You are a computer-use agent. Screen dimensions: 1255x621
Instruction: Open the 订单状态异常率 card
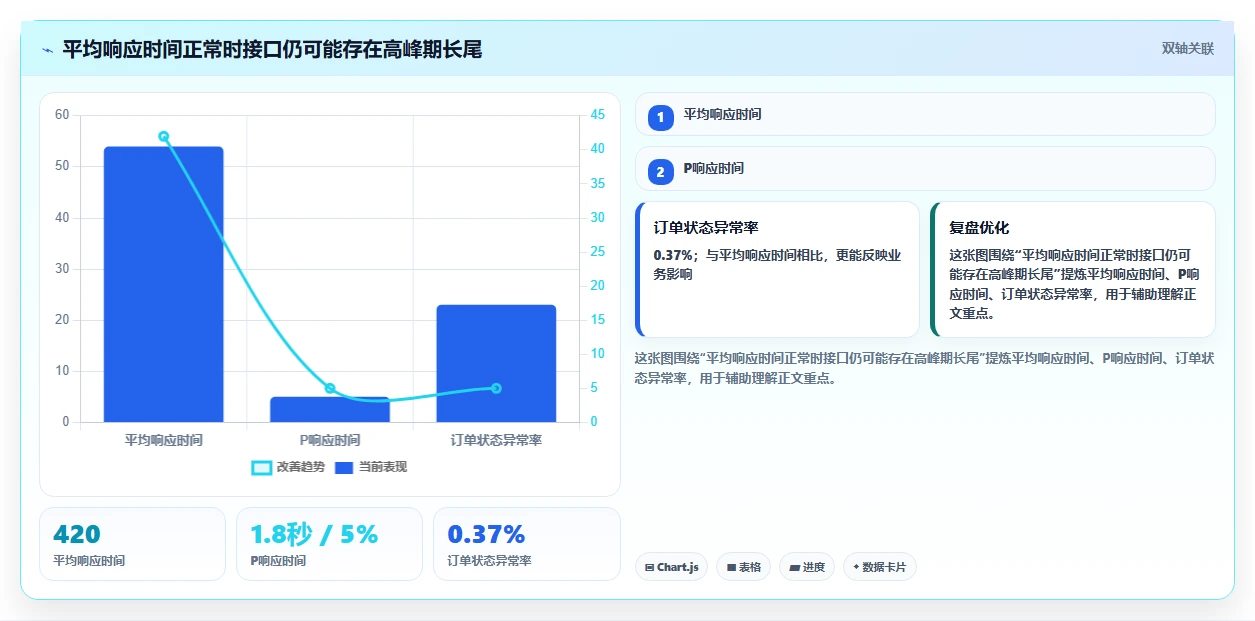coord(777,270)
